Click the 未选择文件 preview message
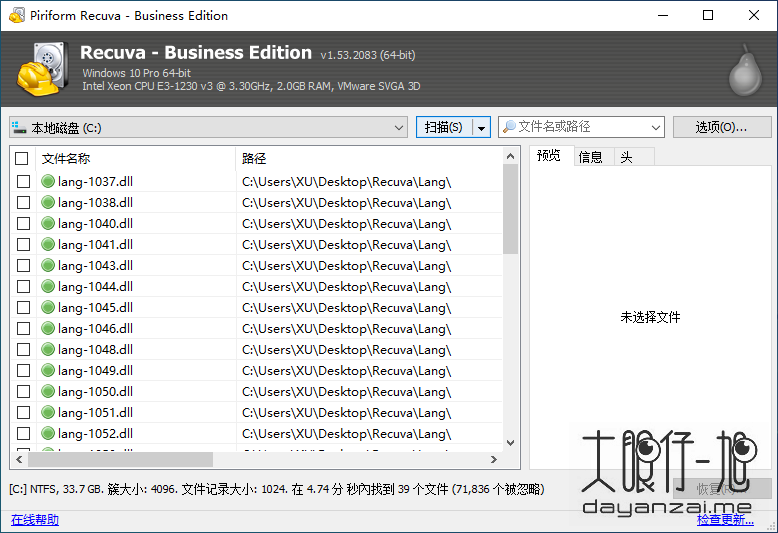778x533 pixels. pos(650,317)
